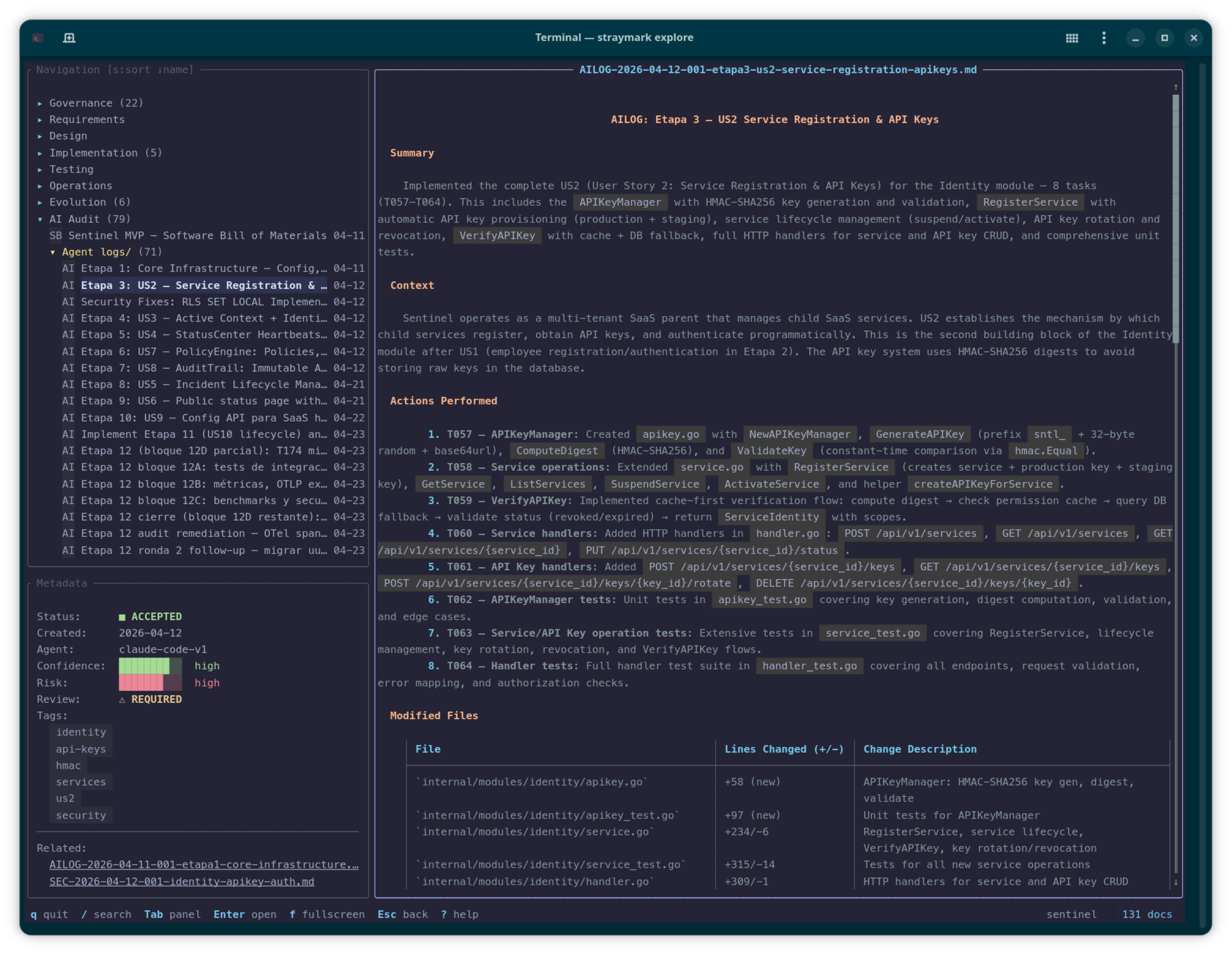Open a new terminal tab icon

pos(69,38)
